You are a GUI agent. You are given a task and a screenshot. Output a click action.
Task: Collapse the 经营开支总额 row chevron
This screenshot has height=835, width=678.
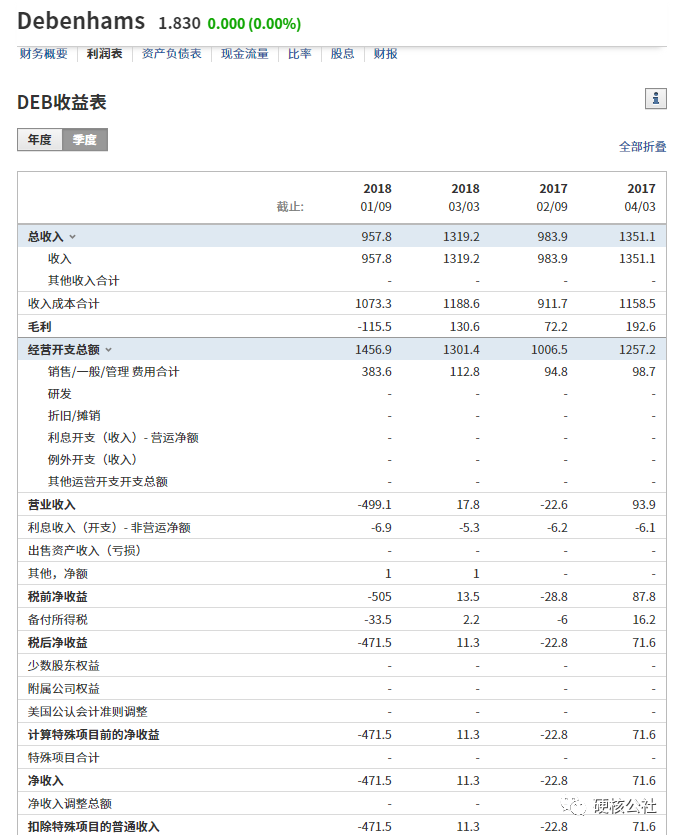pyautogui.click(x=109, y=350)
